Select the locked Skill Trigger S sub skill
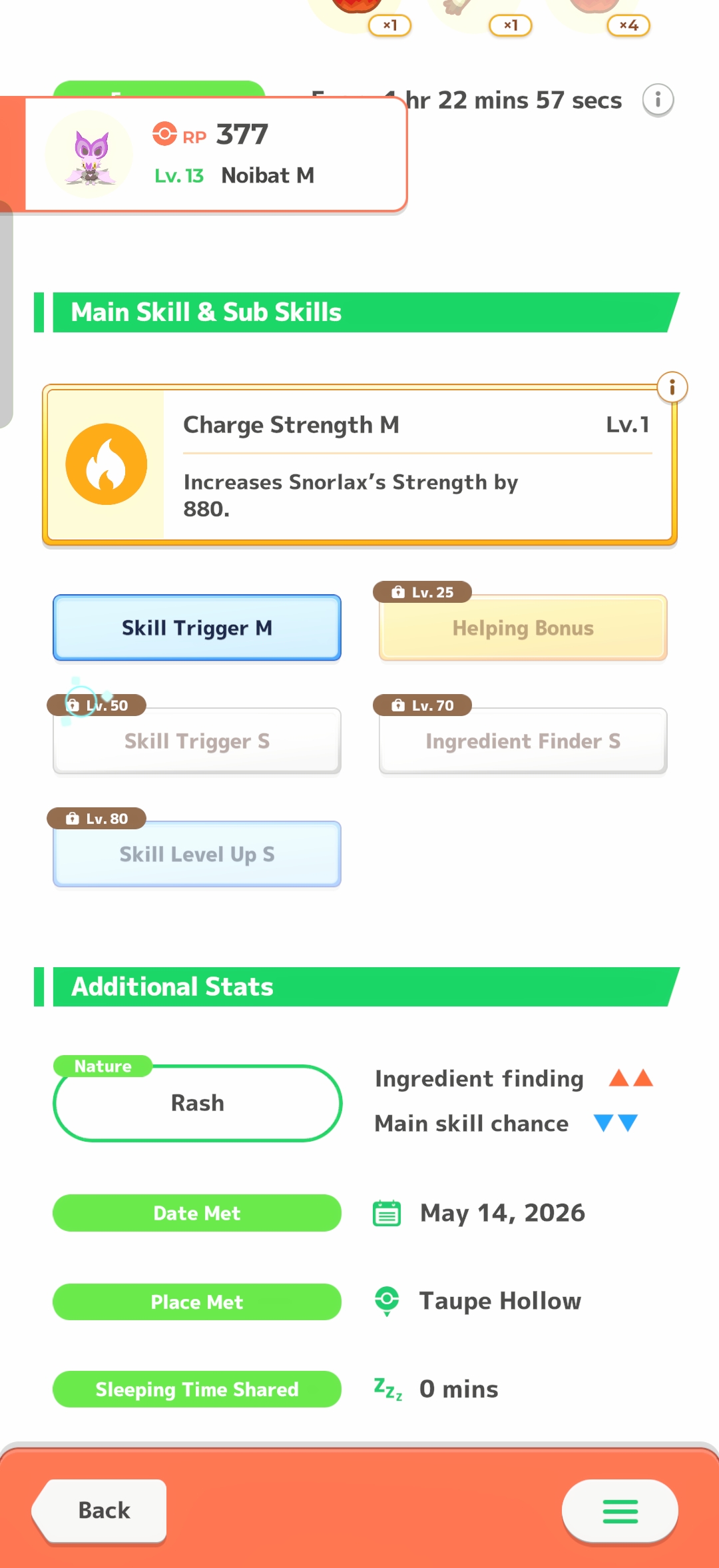The width and height of the screenshot is (719, 1568). pos(197,741)
